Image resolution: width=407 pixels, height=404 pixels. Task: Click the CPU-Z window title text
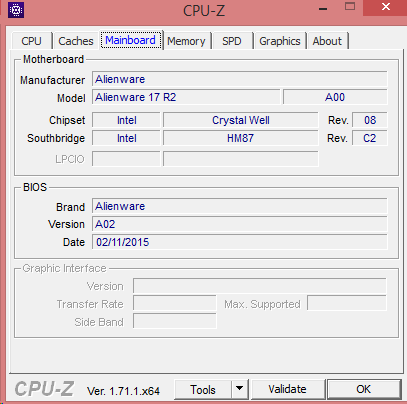click(x=204, y=11)
